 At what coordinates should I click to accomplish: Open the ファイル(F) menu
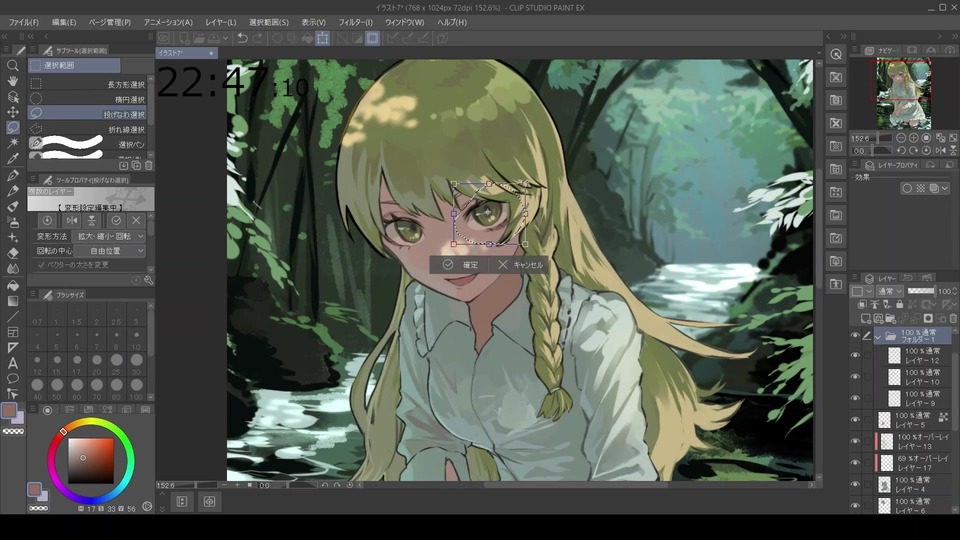[x=24, y=22]
